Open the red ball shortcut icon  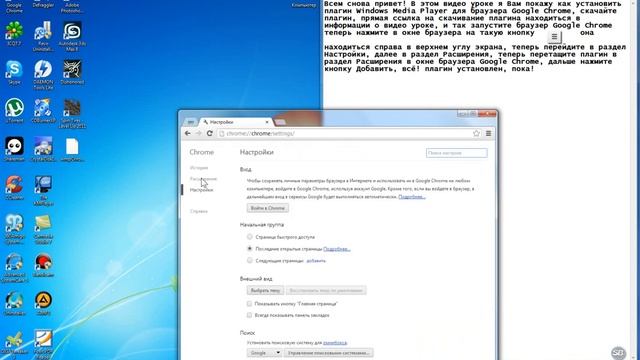[43, 264]
